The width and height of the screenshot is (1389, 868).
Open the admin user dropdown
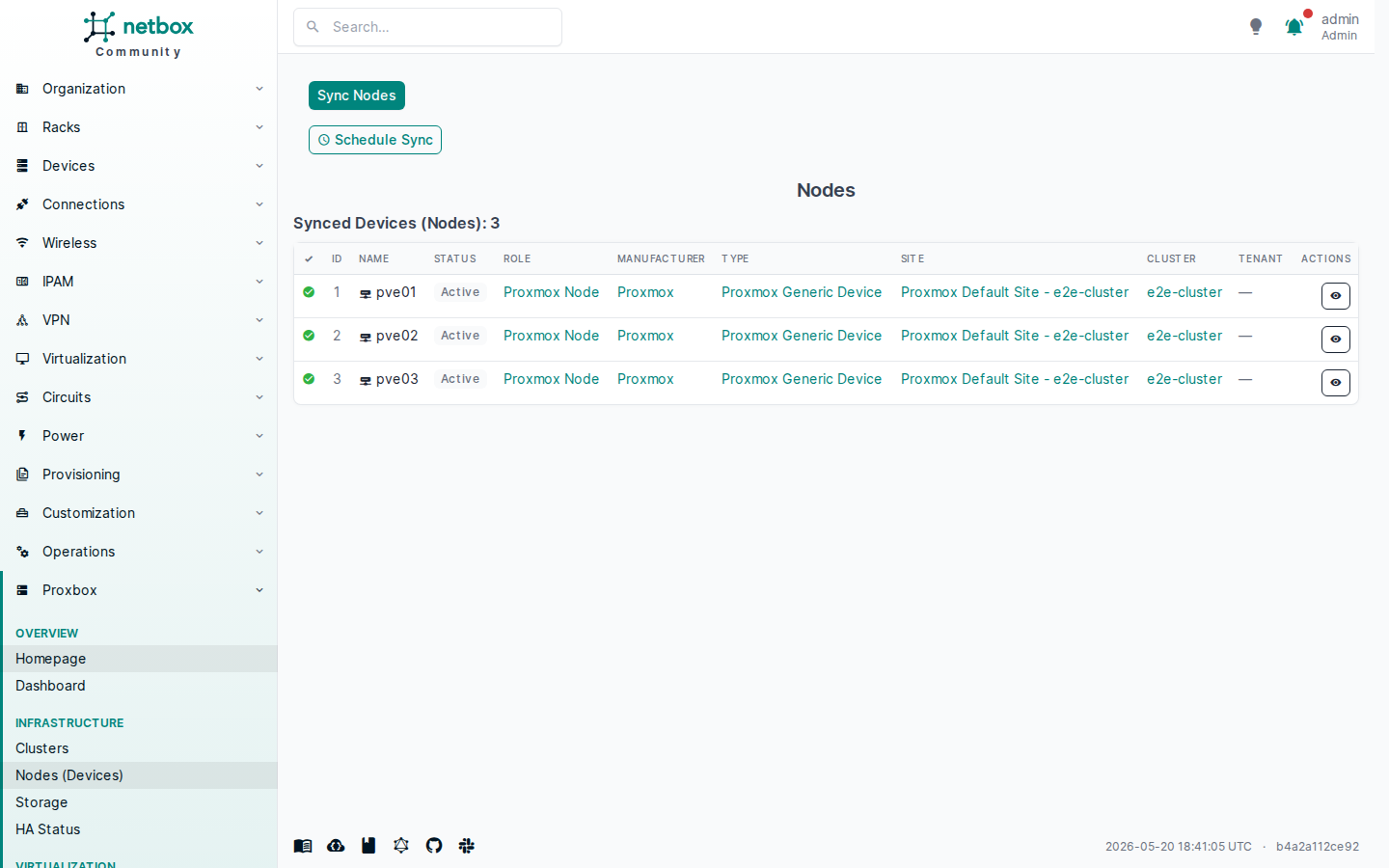[x=1340, y=27]
